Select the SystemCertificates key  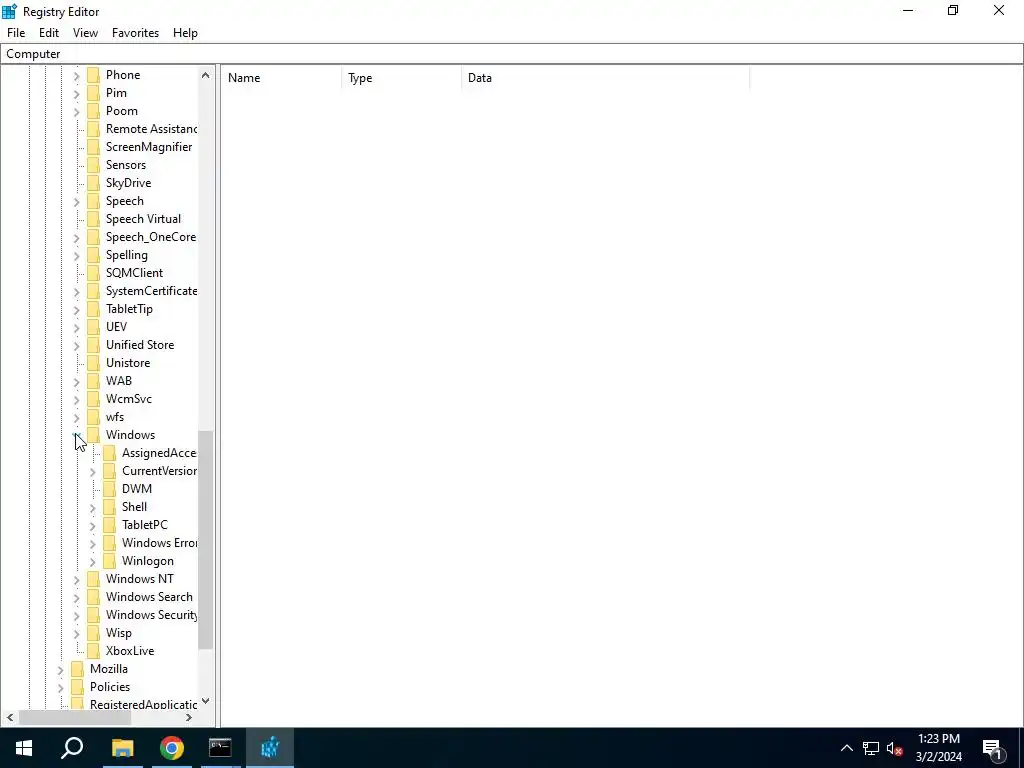pyautogui.click(x=152, y=291)
